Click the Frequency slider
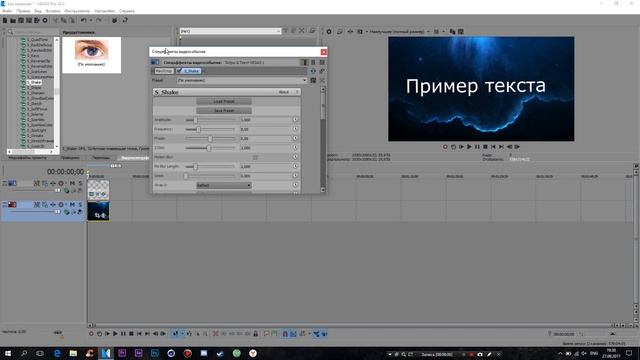Viewport: 640px width, 360px height. pyautogui.click(x=210, y=129)
